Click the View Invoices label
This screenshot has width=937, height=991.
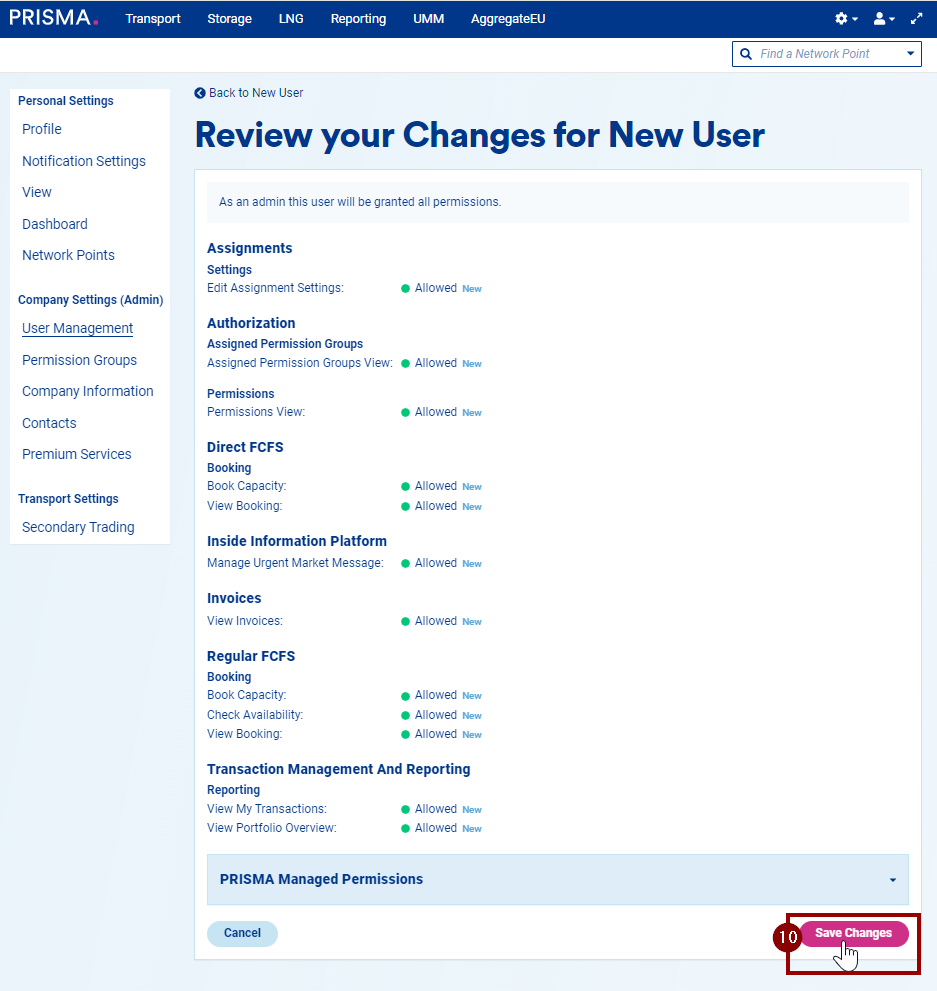[245, 621]
